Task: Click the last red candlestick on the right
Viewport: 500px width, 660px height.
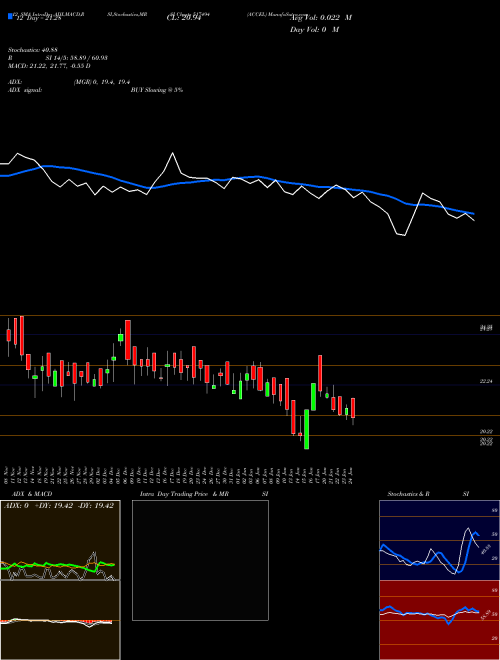Action: tap(353, 408)
